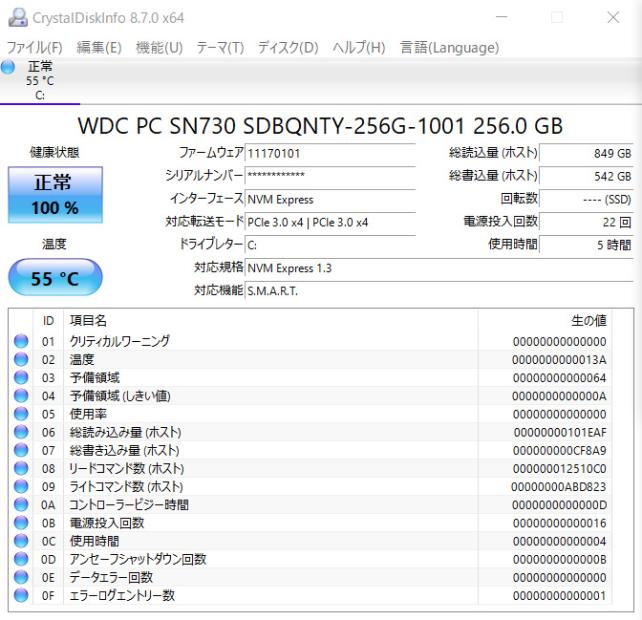Select the リードコマンド数 (ホスト) attribute name

pyautogui.click(x=127, y=468)
